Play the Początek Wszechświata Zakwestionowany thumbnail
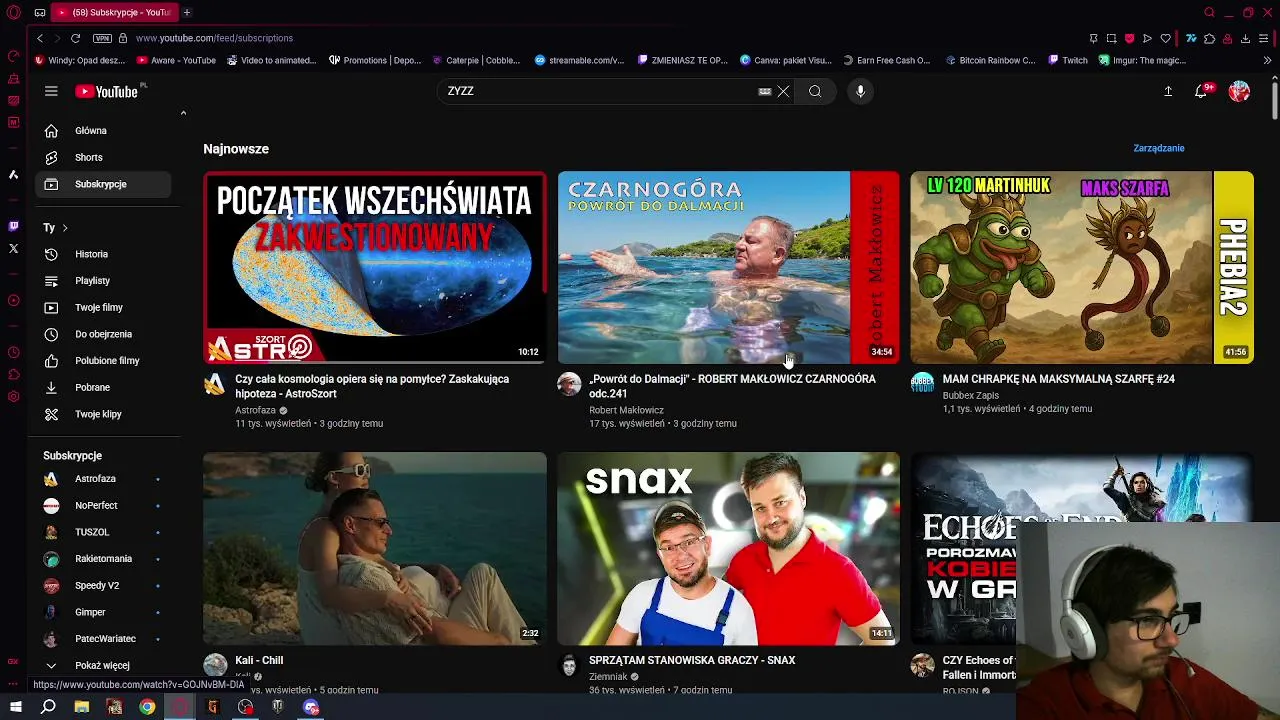This screenshot has width=1280, height=720. [375, 267]
